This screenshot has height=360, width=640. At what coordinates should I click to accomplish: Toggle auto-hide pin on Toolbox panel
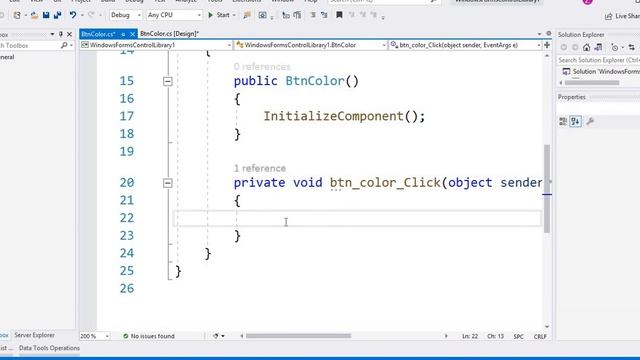click(x=61, y=35)
